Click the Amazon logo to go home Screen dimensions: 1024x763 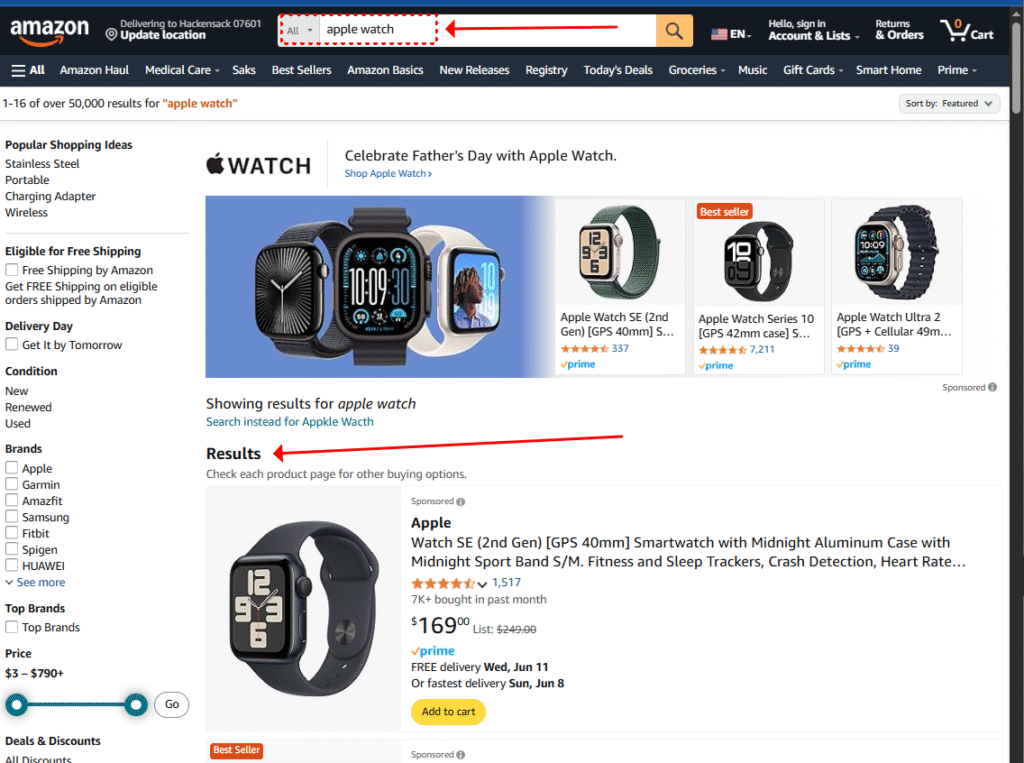click(x=48, y=31)
